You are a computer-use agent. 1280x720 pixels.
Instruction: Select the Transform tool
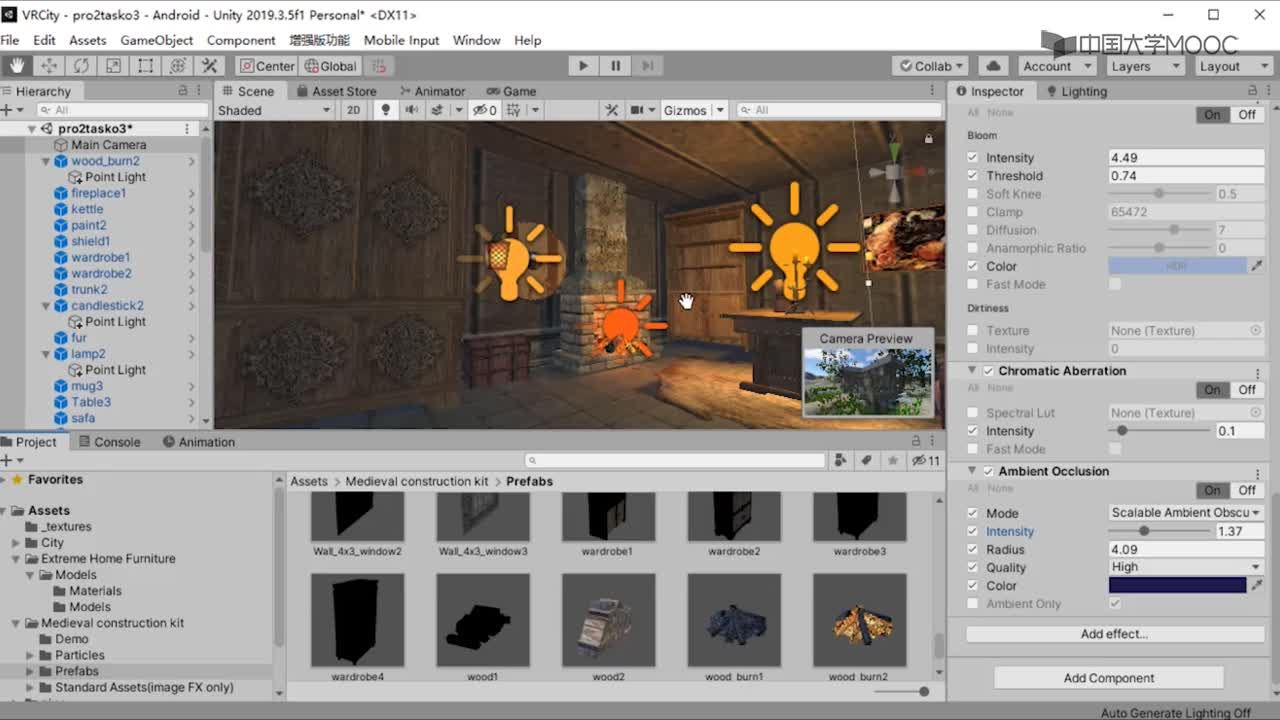(177, 66)
